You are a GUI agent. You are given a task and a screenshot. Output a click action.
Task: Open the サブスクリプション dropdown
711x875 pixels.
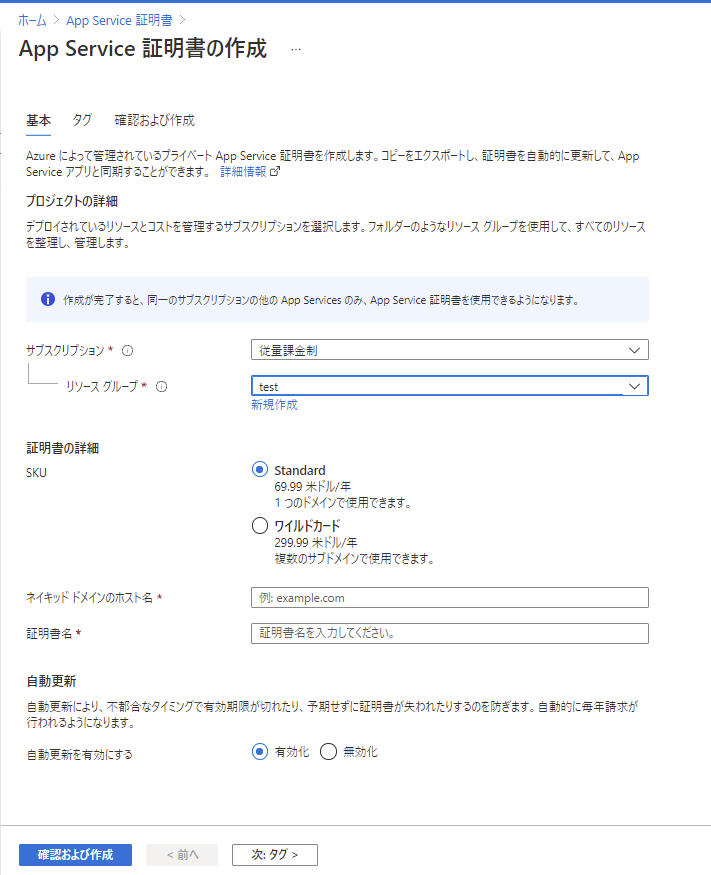tap(634, 350)
